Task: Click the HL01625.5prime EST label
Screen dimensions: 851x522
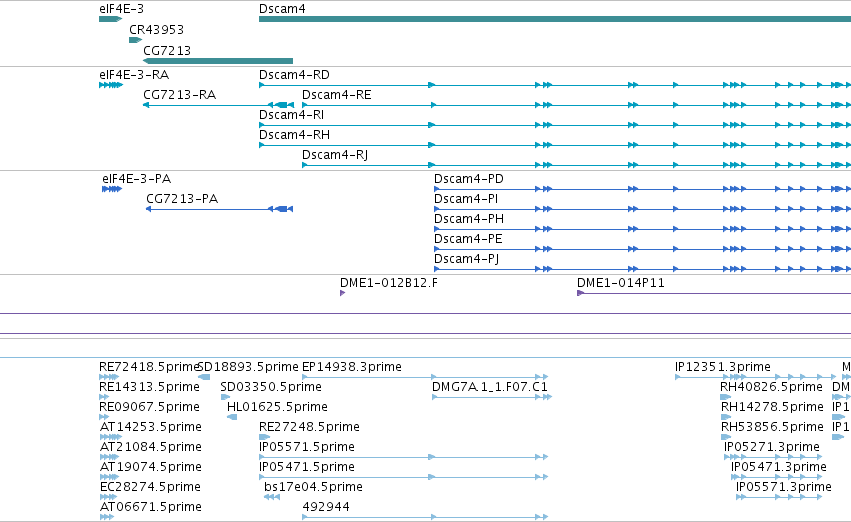Action: pos(277,408)
